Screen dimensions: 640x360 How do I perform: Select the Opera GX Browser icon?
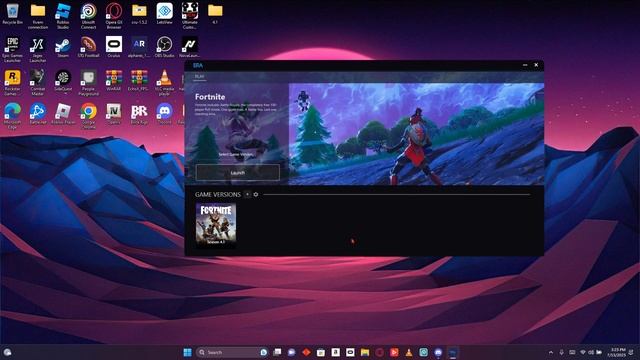tap(114, 16)
